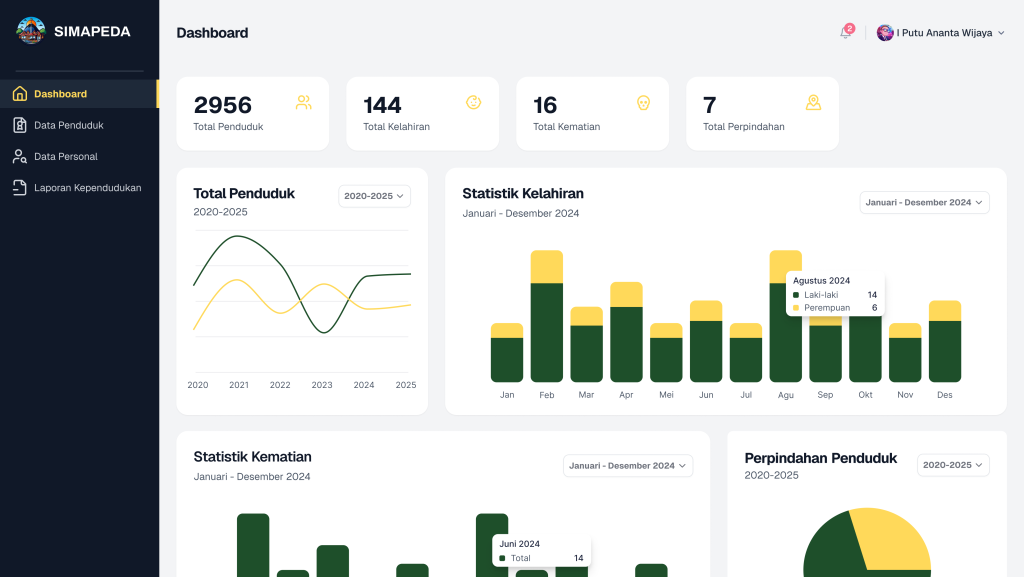1024x577 pixels.
Task: Open Statistik Kematian period dropdown
Action: 628,465
